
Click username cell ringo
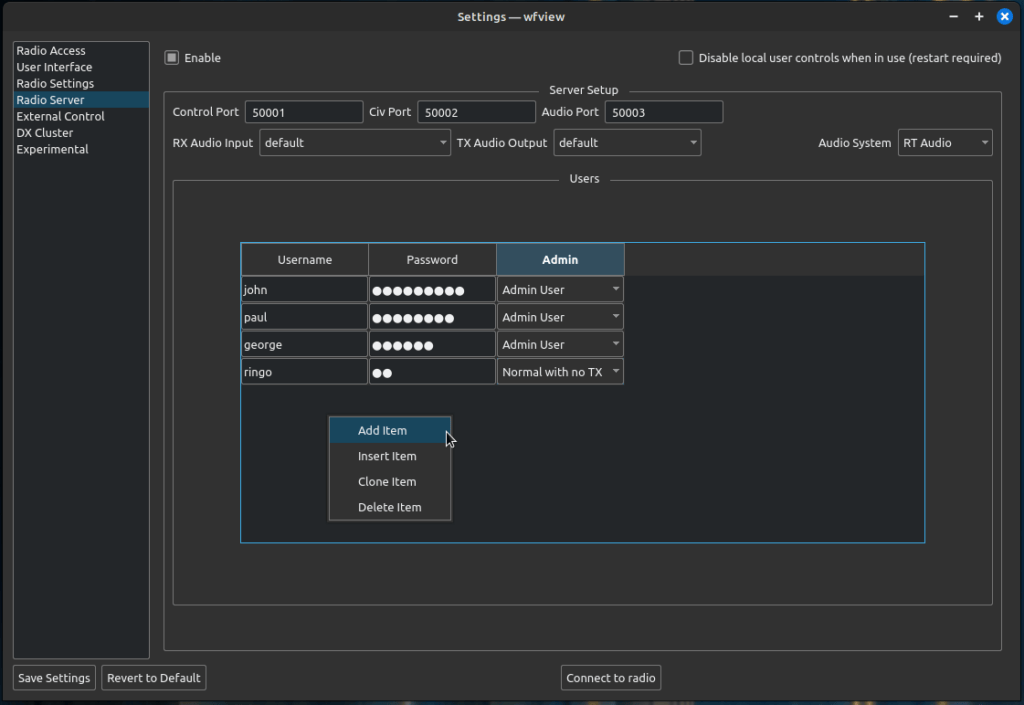304,371
